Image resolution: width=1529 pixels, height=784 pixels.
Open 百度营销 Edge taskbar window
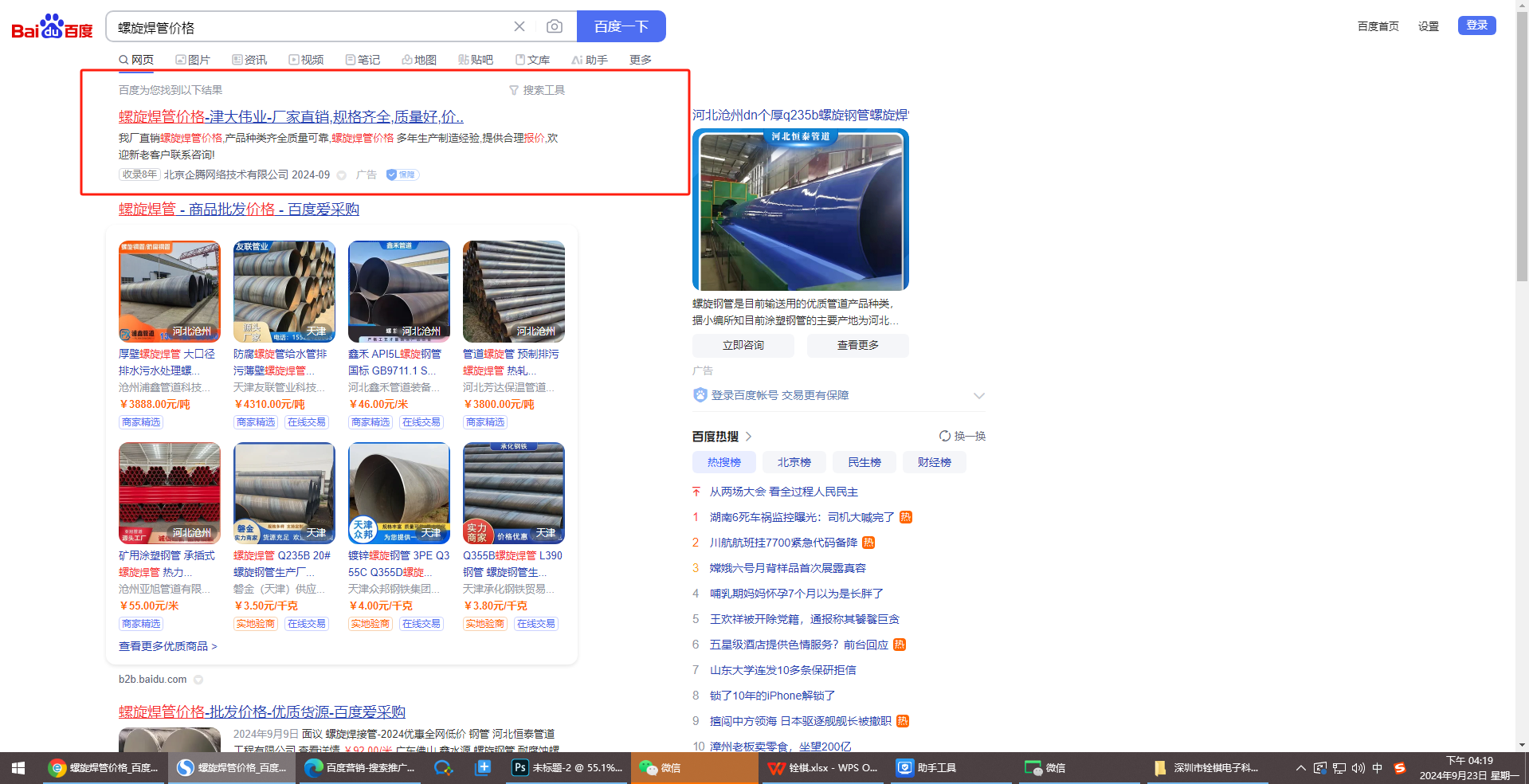(x=360, y=768)
